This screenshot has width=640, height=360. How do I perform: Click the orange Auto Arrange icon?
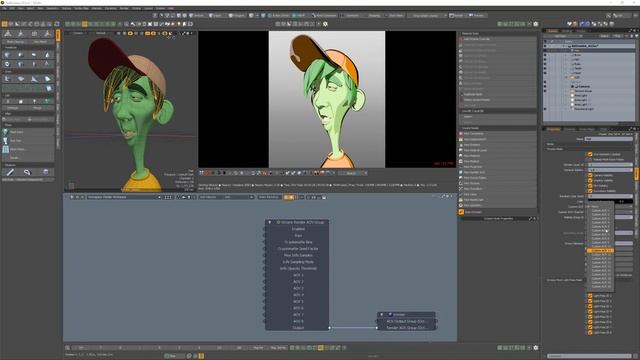tap(461, 212)
